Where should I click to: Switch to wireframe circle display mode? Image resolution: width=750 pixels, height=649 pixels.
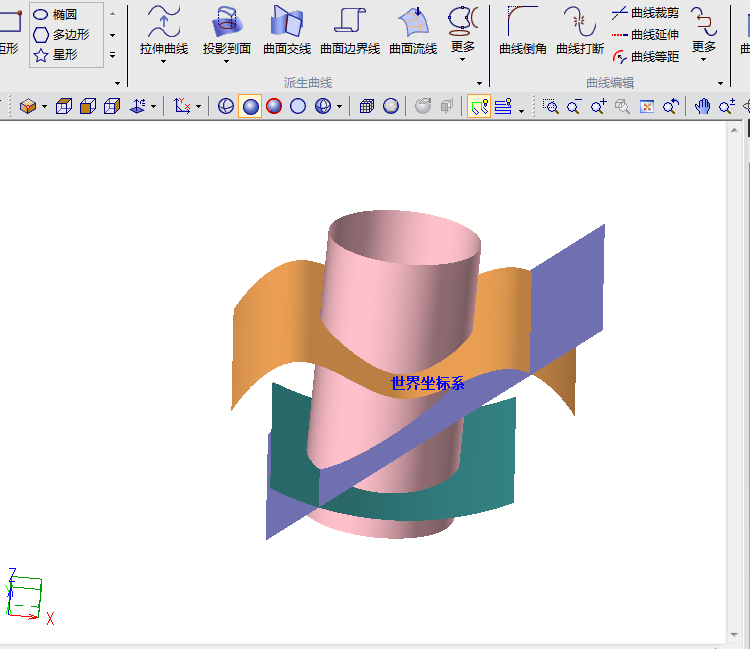coord(298,106)
